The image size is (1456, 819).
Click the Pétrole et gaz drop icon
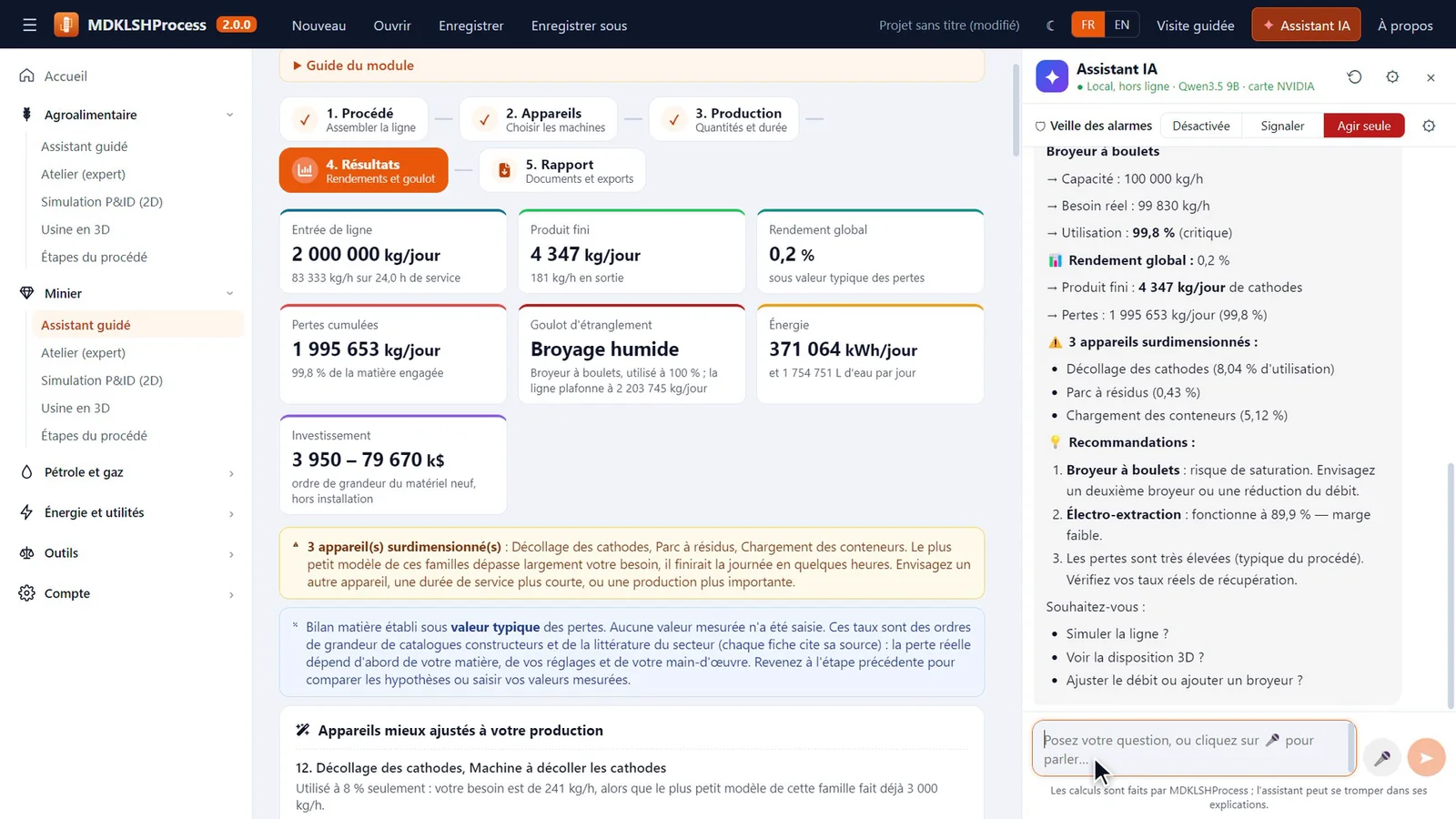point(27,471)
